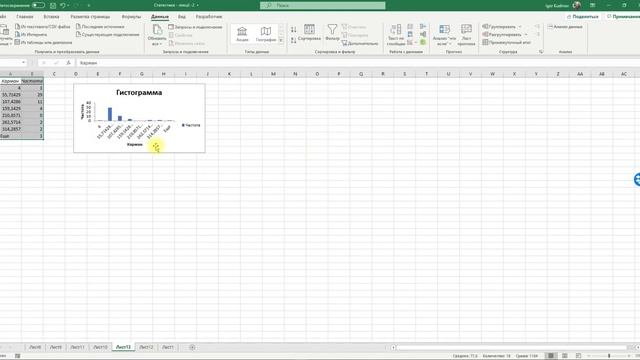Screen dimensions: 640x360
Task: Open the Undo history dropdown arrow
Action: coord(69,5)
